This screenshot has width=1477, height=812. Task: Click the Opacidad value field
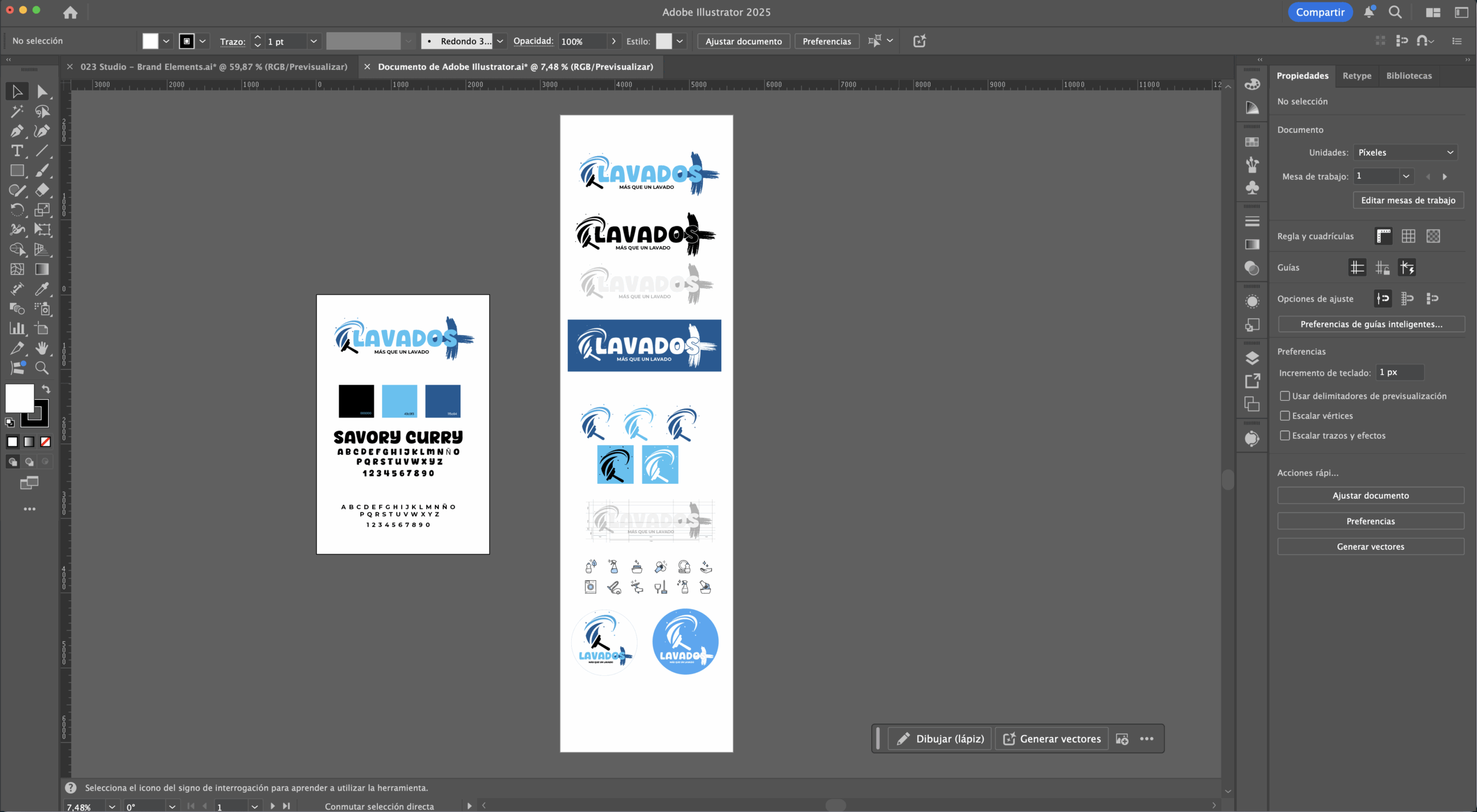tap(582, 41)
